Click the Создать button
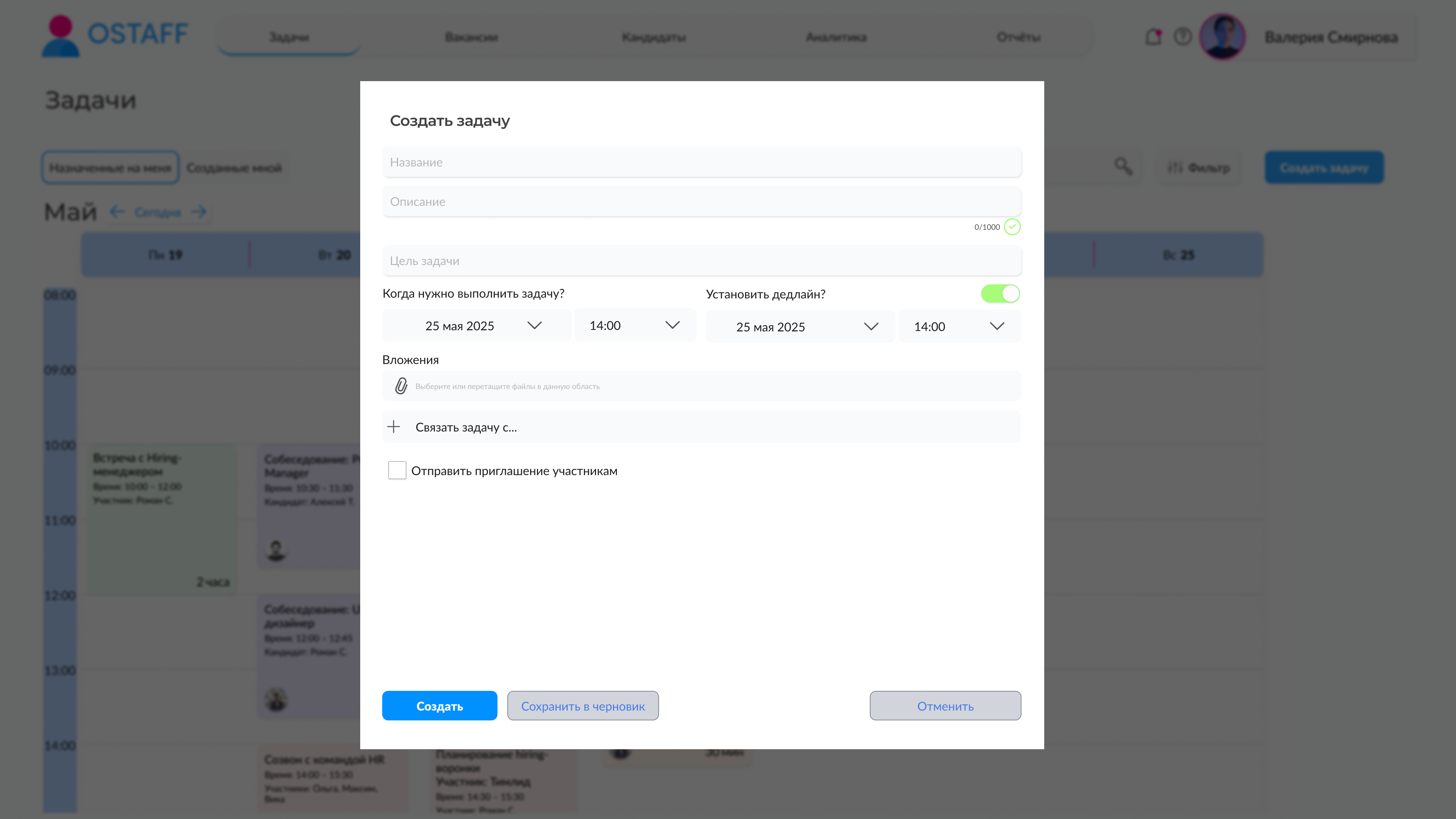1456x819 pixels. (x=440, y=706)
